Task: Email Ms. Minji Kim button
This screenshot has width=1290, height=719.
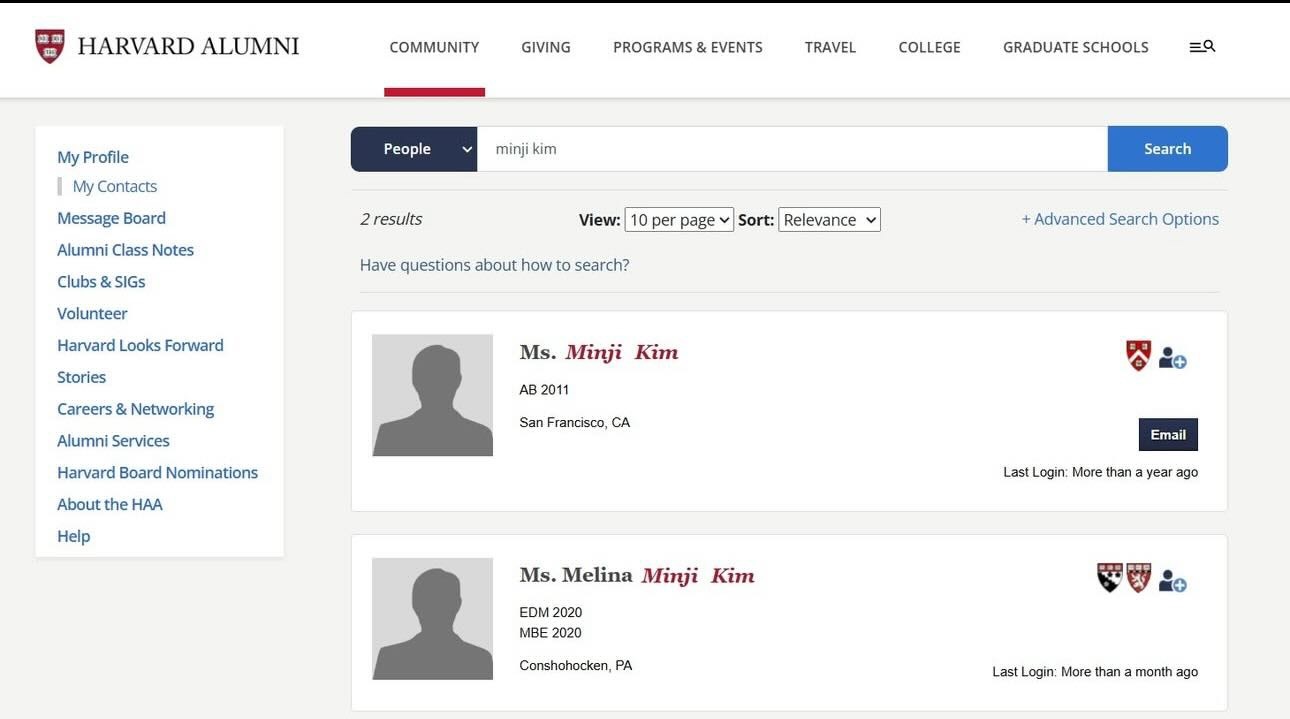Action: [1168, 435]
